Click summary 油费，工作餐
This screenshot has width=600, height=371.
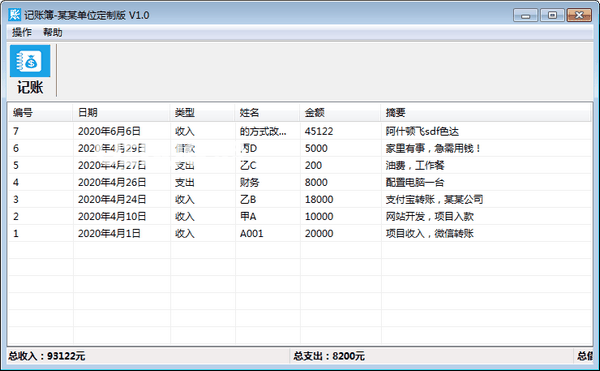pyautogui.click(x=415, y=165)
